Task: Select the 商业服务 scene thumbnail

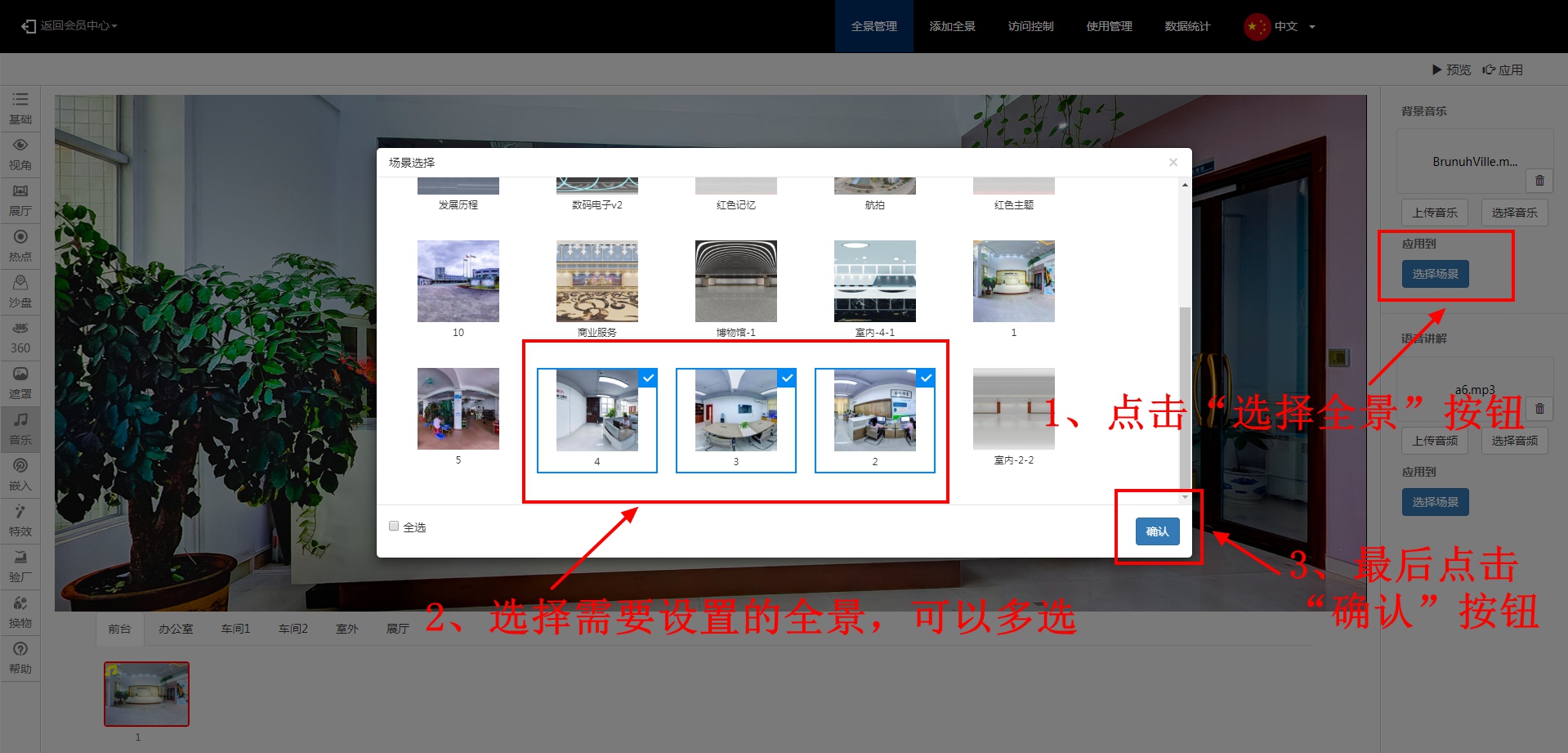Action: [x=596, y=282]
